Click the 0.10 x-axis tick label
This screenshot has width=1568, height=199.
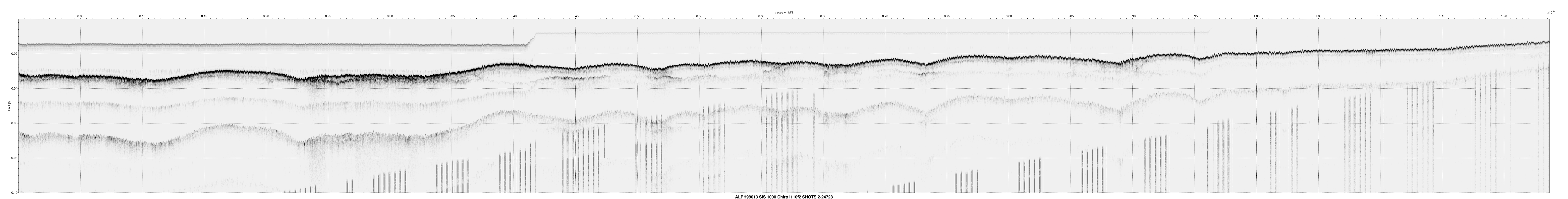pyautogui.click(x=142, y=16)
